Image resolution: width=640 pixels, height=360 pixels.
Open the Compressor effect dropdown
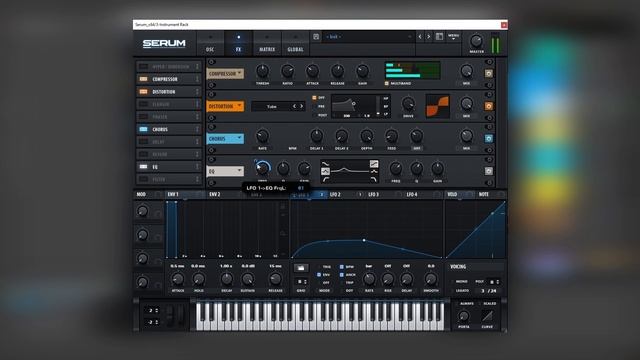tap(225, 73)
